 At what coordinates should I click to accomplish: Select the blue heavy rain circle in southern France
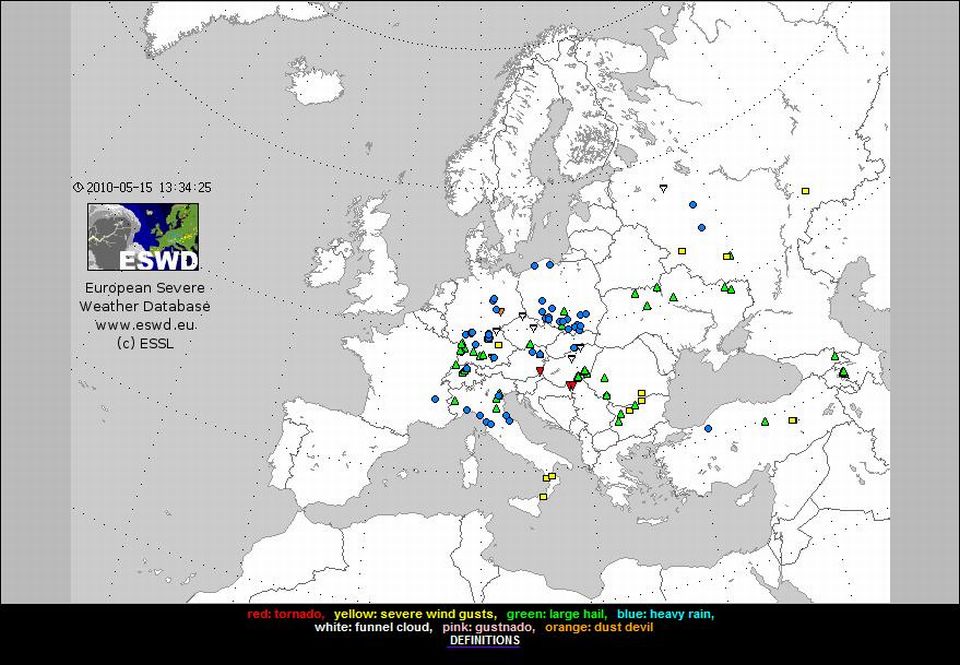pyautogui.click(x=435, y=399)
